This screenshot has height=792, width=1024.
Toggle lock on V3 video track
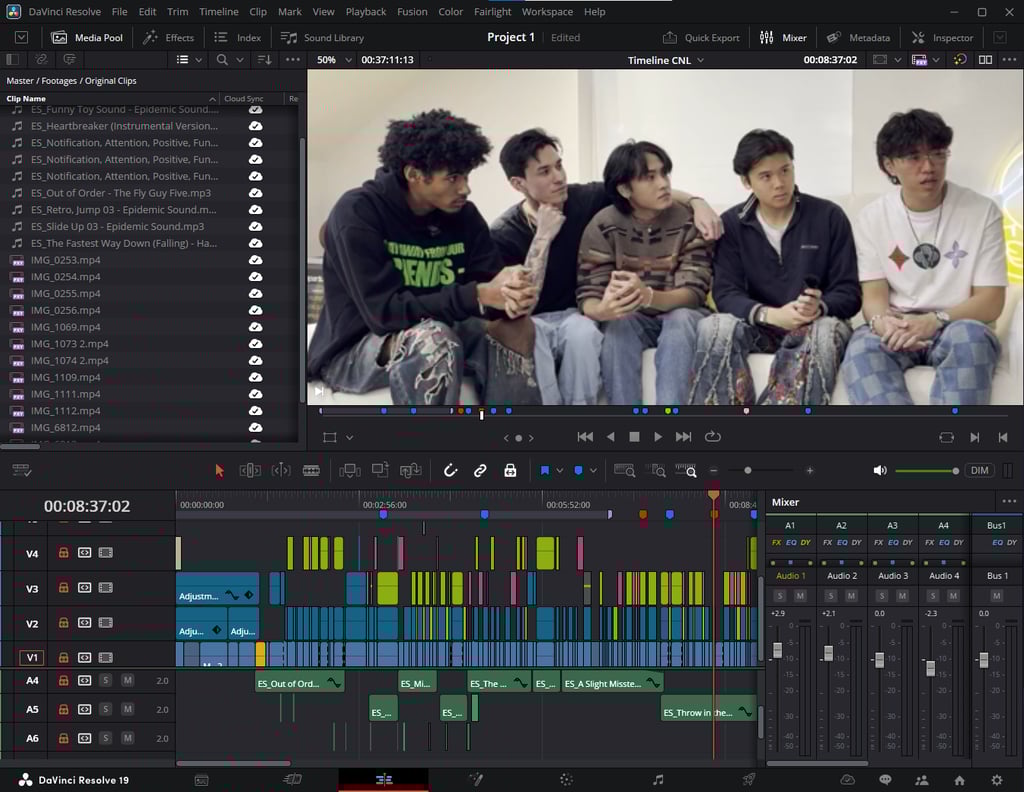coord(63,588)
